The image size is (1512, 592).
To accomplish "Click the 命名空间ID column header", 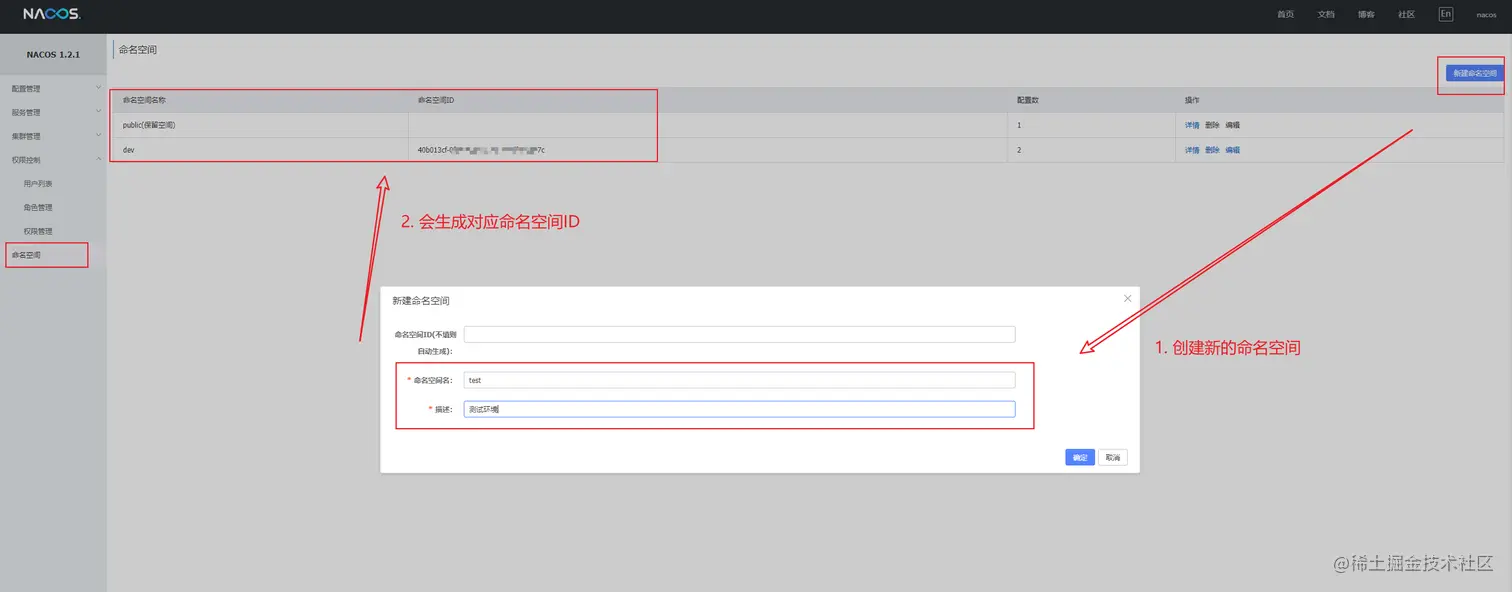I will pos(436,100).
